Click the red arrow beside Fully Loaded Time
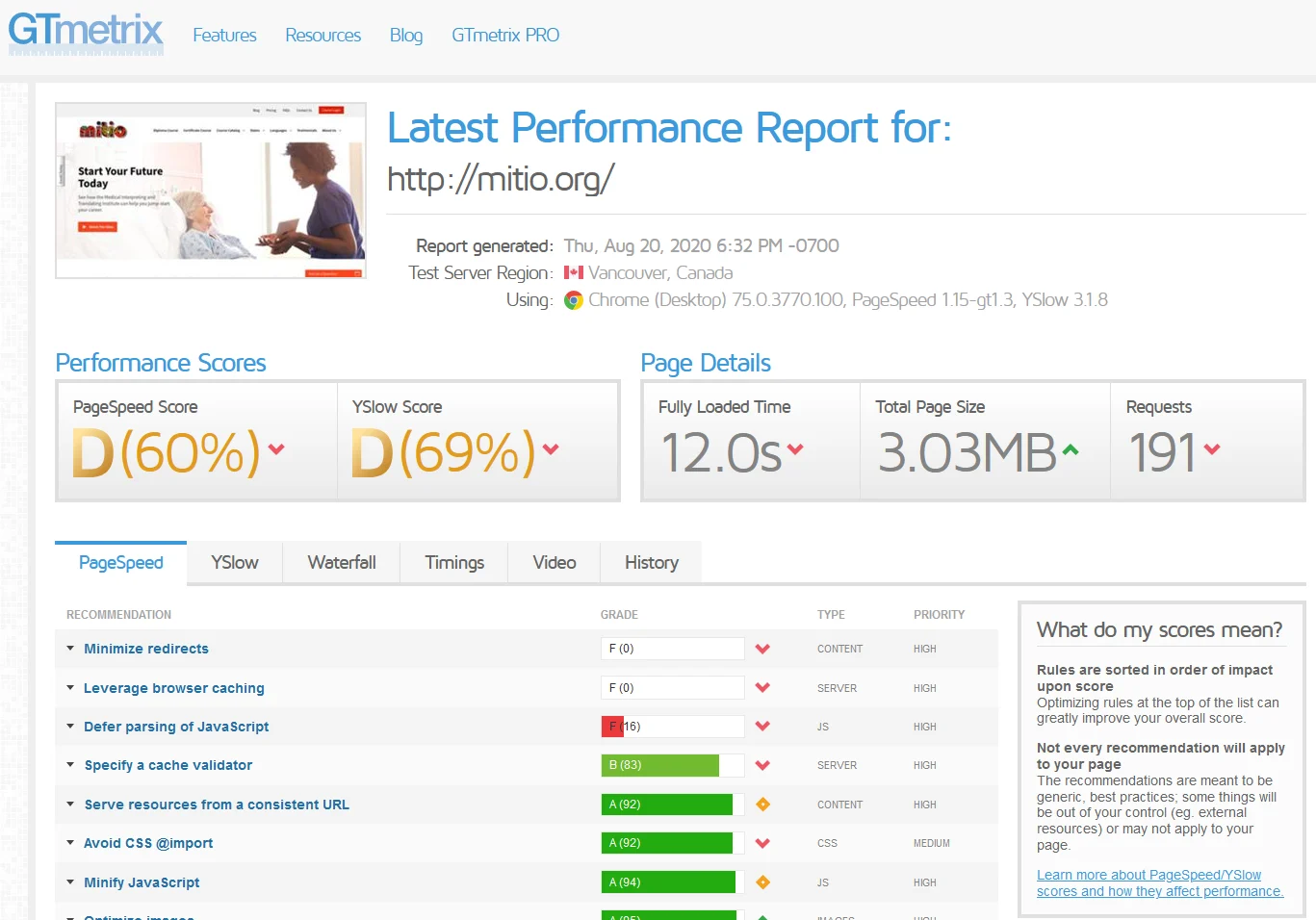 [x=795, y=449]
